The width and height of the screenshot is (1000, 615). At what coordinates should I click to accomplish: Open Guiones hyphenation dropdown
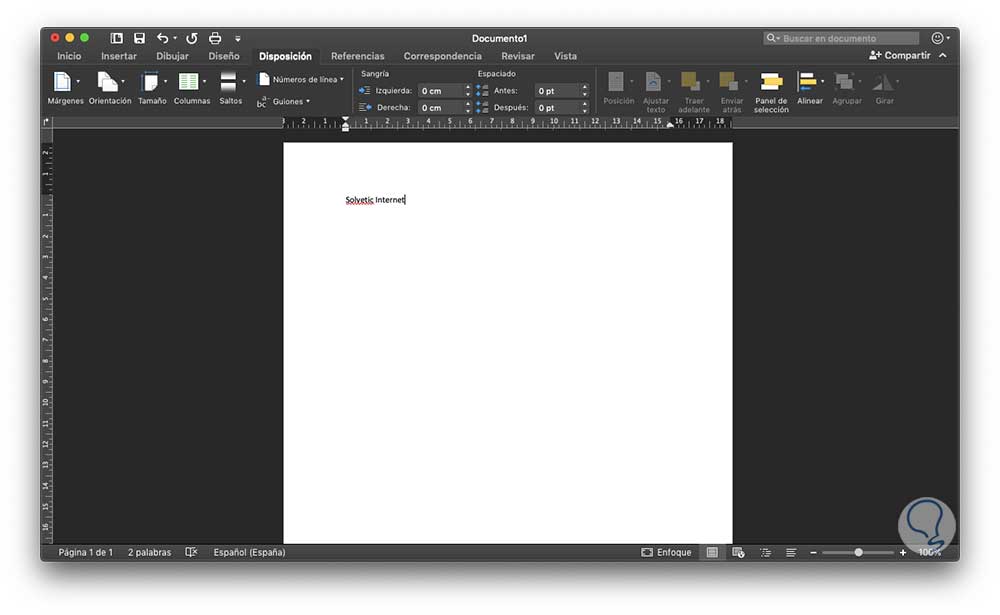284,101
